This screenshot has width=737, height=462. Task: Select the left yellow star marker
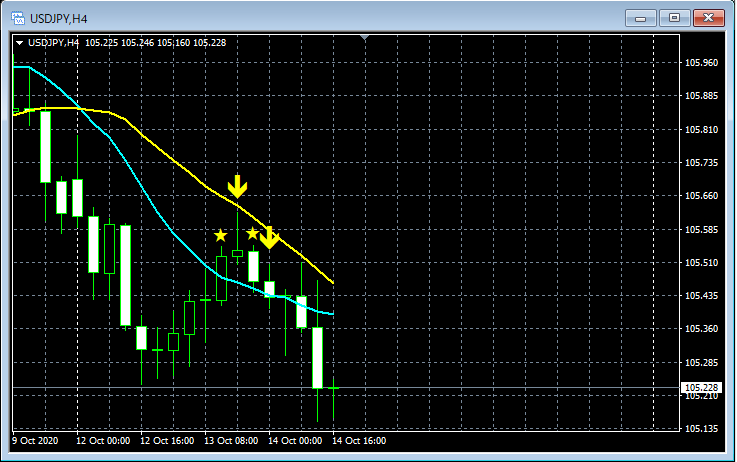coord(220,235)
